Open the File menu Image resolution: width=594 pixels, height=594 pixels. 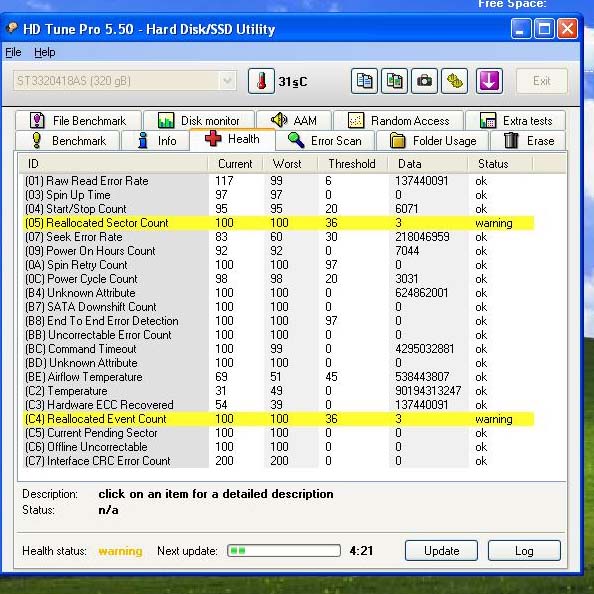pos(13,52)
